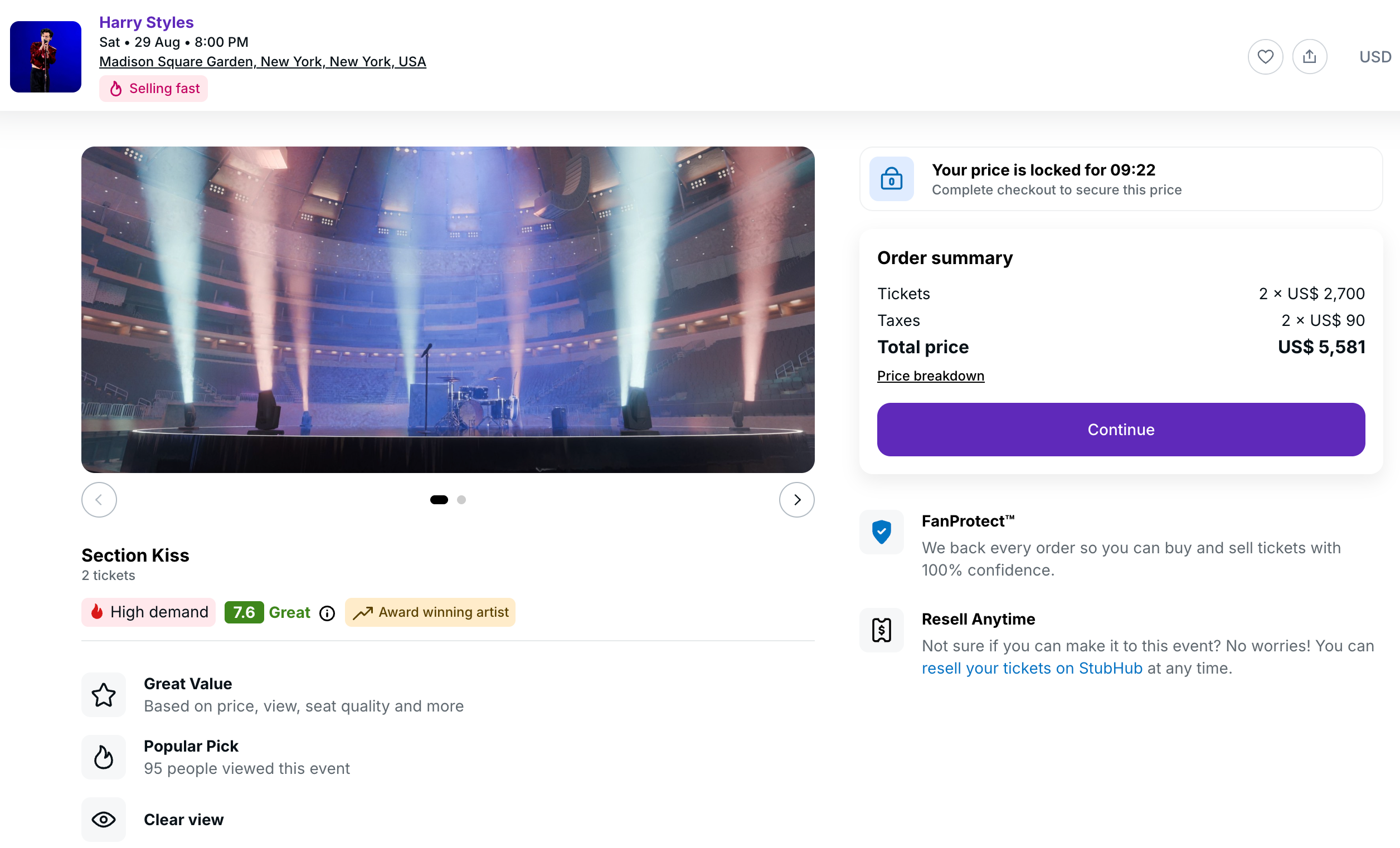Share this event via share icon
The width and height of the screenshot is (1400, 848).
(1309, 57)
